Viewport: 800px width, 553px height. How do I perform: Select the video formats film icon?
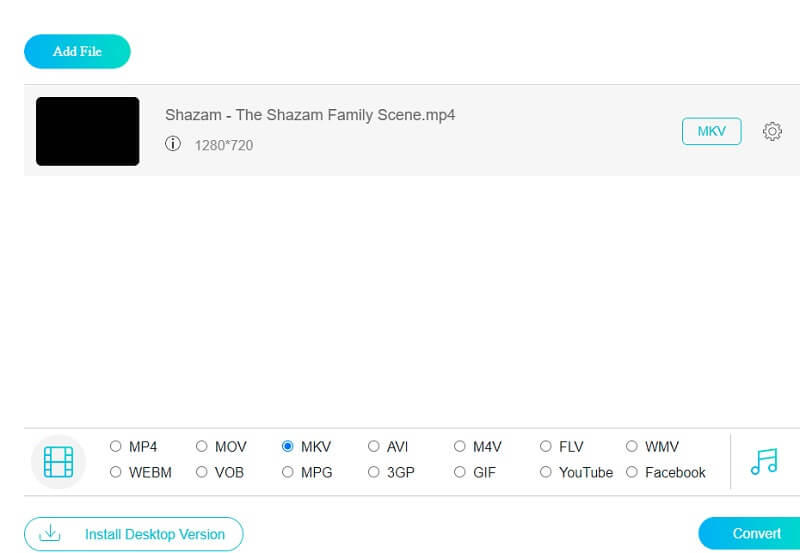59,462
